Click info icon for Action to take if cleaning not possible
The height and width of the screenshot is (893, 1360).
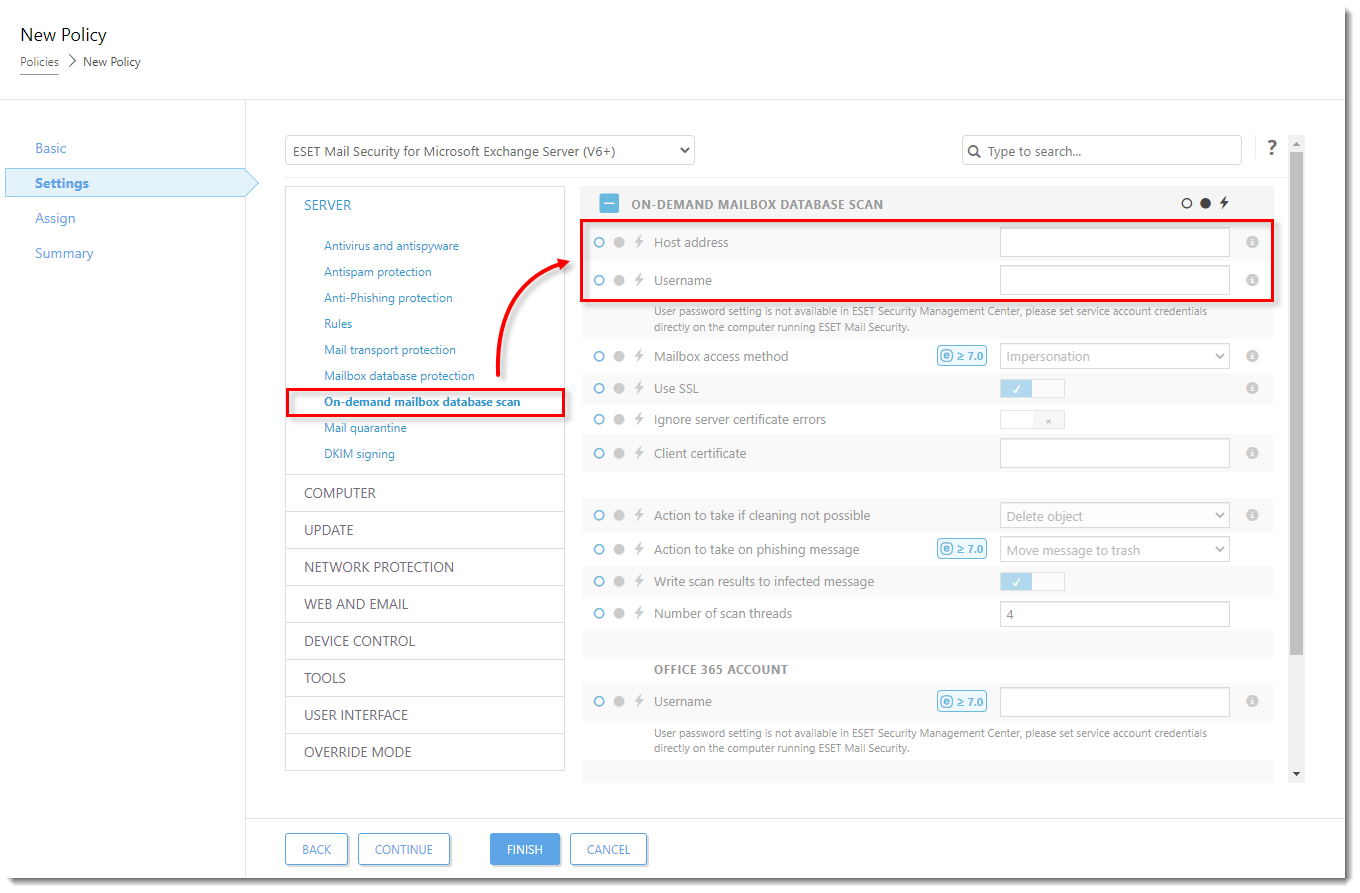click(1252, 515)
